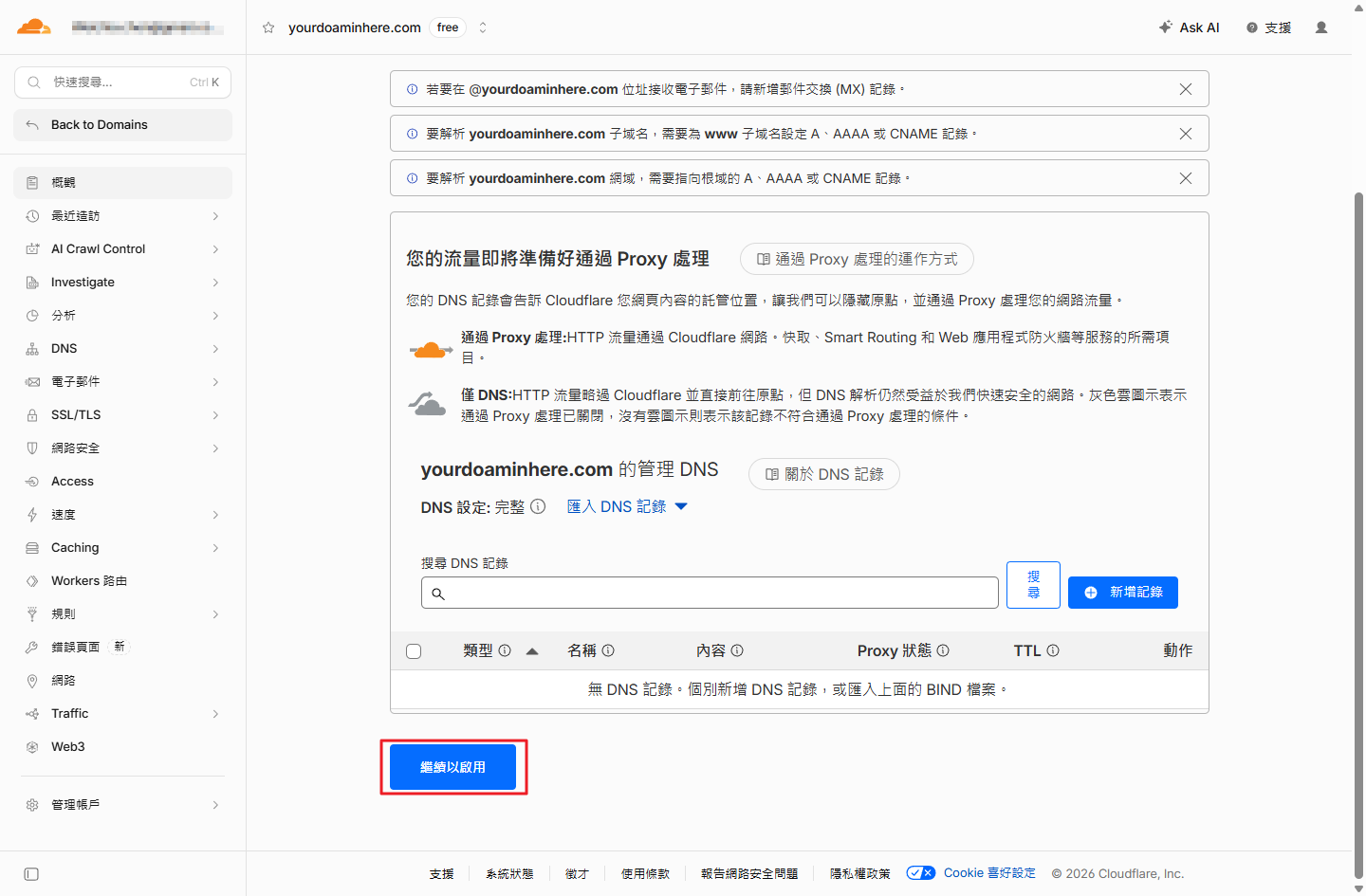Star the yourdoaminhere.com domain

point(268,27)
